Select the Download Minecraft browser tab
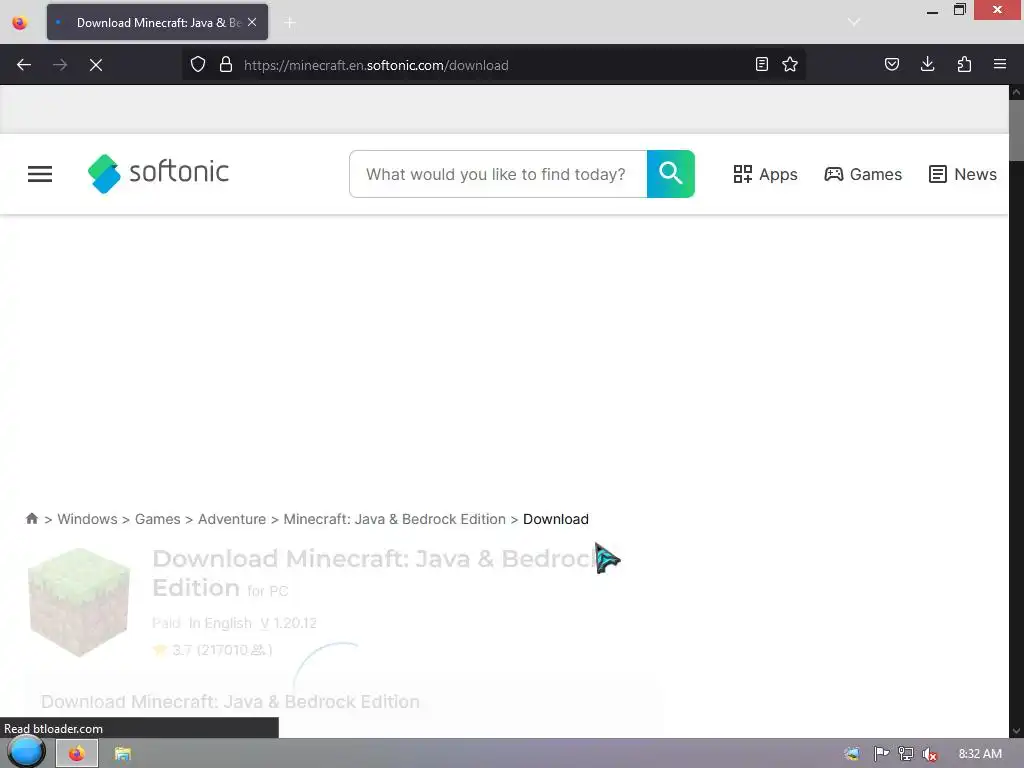The height and width of the screenshot is (768, 1024). (157, 22)
